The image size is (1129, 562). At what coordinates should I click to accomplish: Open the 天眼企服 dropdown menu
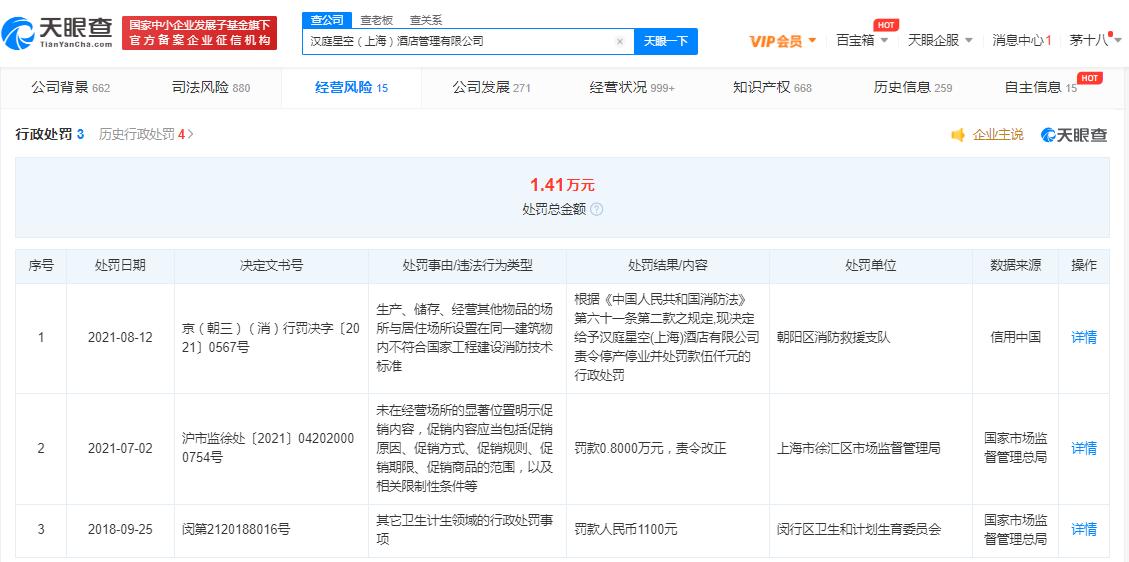point(940,40)
